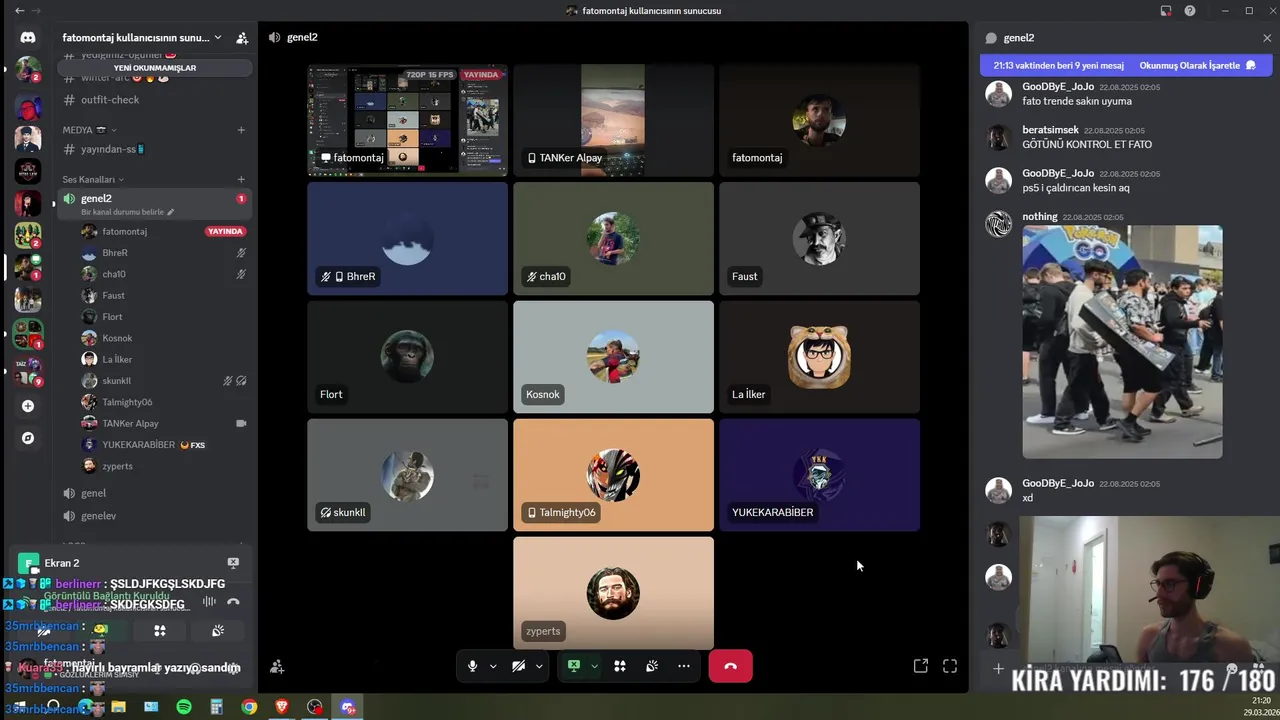Toggle camera on in call bar
1280x720 pixels.
coord(518,666)
